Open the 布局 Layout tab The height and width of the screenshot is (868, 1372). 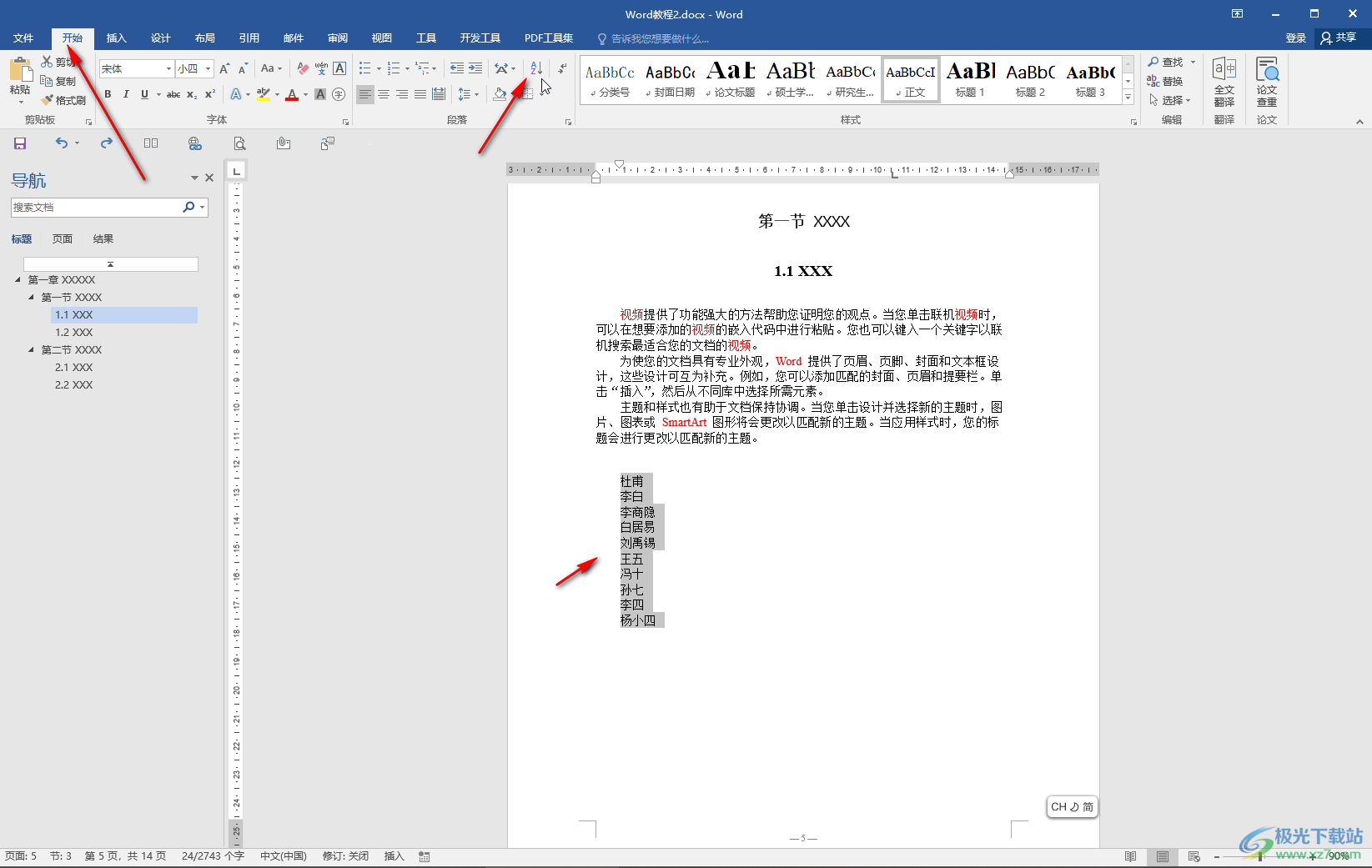[x=204, y=38]
